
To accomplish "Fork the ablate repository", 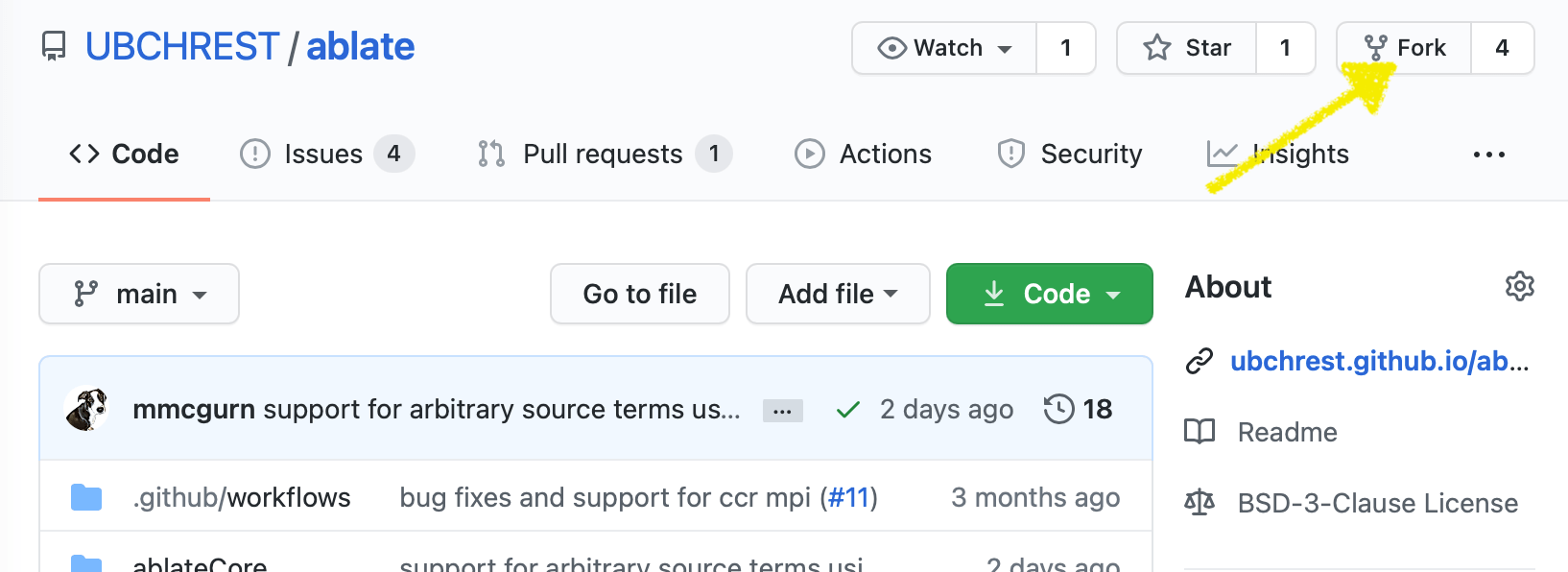I will tap(1404, 48).
